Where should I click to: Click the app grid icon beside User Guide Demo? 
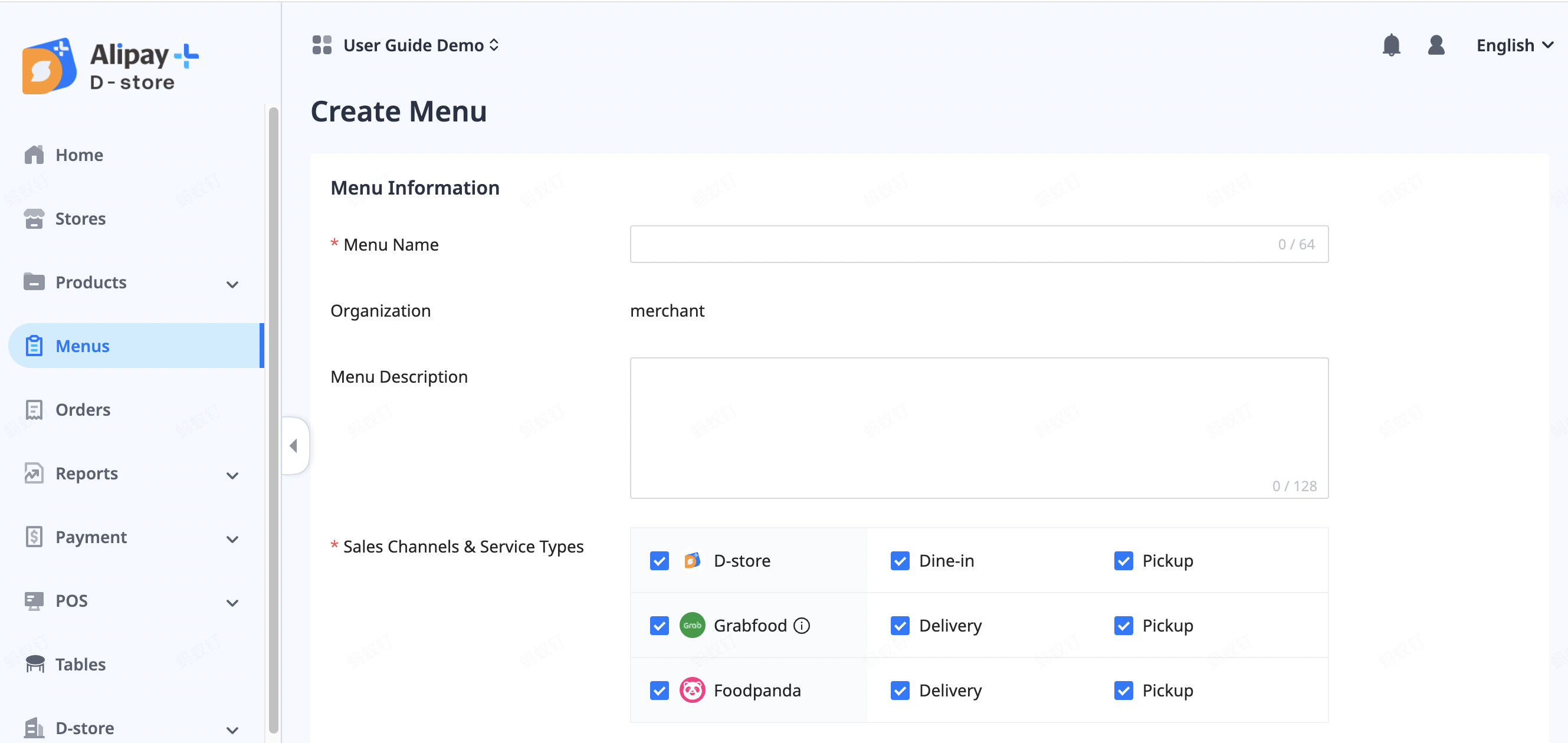(322, 45)
